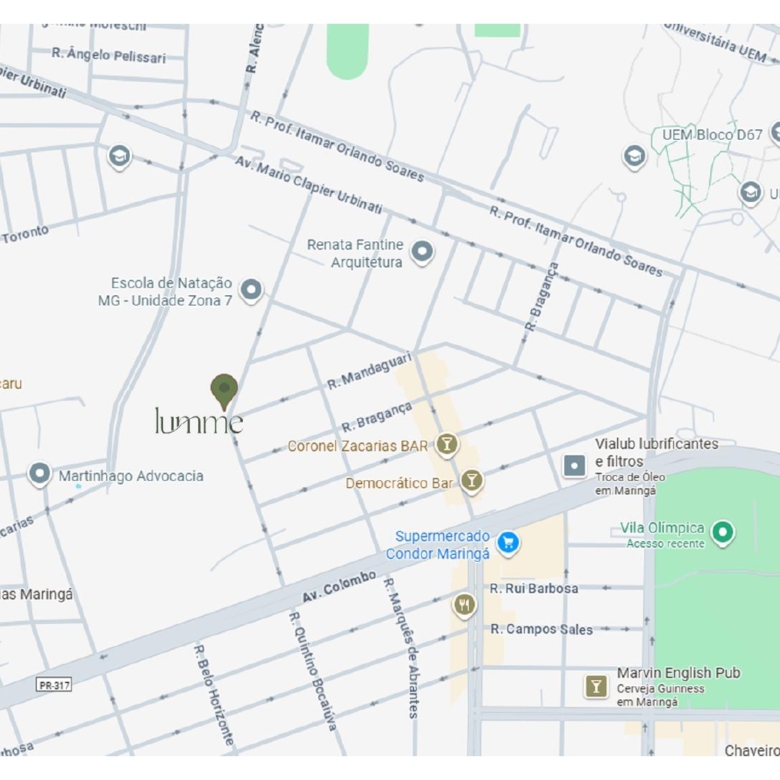Click the Av. Colombo street label
Viewport: 780px width, 780px height.
click(x=339, y=586)
